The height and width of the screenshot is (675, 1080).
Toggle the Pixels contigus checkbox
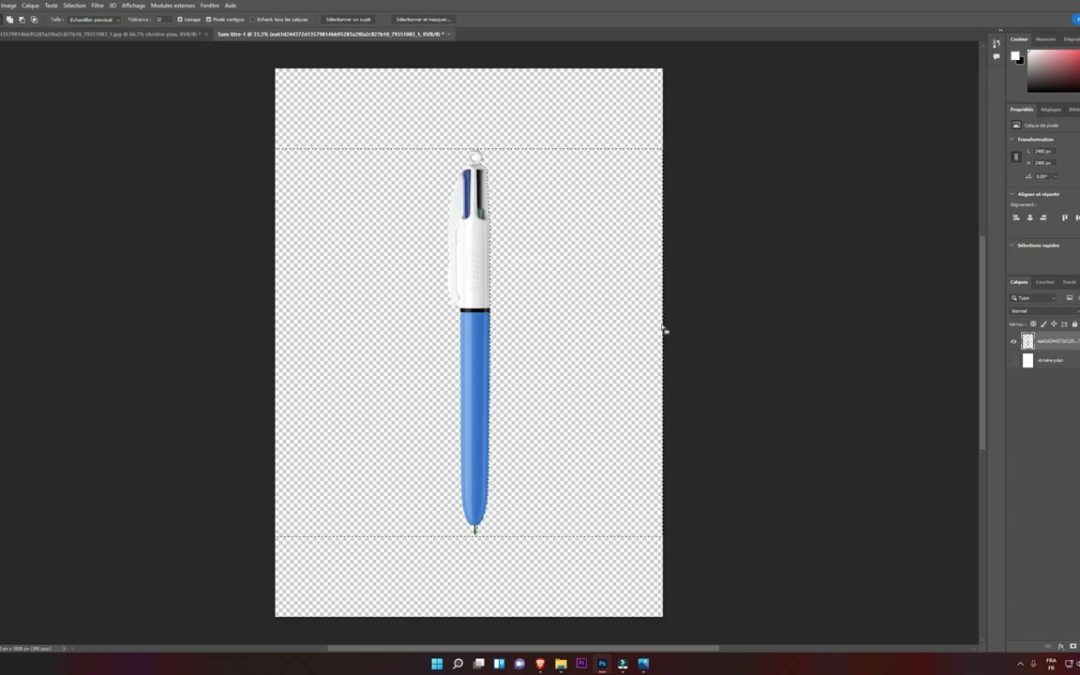[x=209, y=19]
